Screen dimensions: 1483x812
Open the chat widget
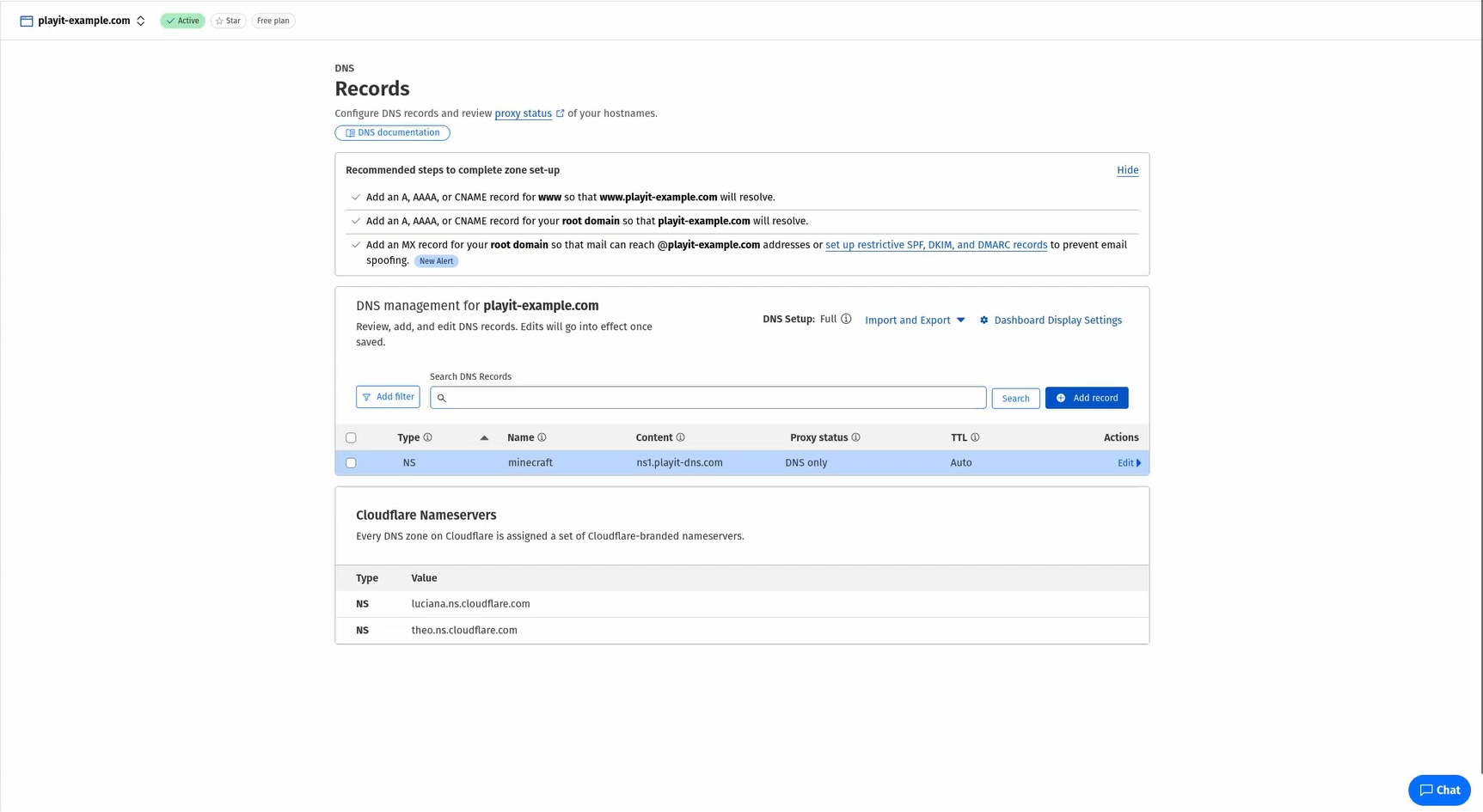pos(1439,790)
